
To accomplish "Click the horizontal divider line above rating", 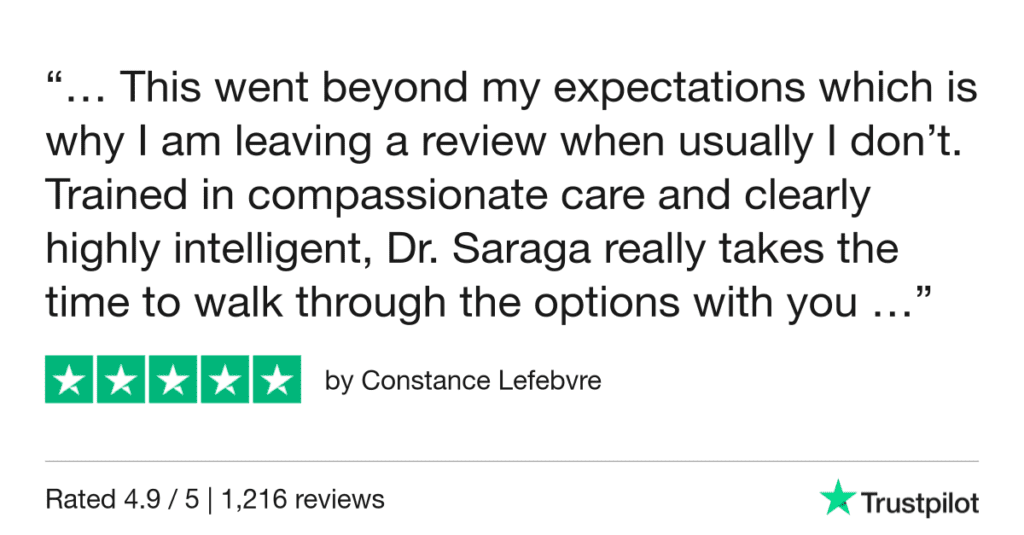I will coord(512,461).
